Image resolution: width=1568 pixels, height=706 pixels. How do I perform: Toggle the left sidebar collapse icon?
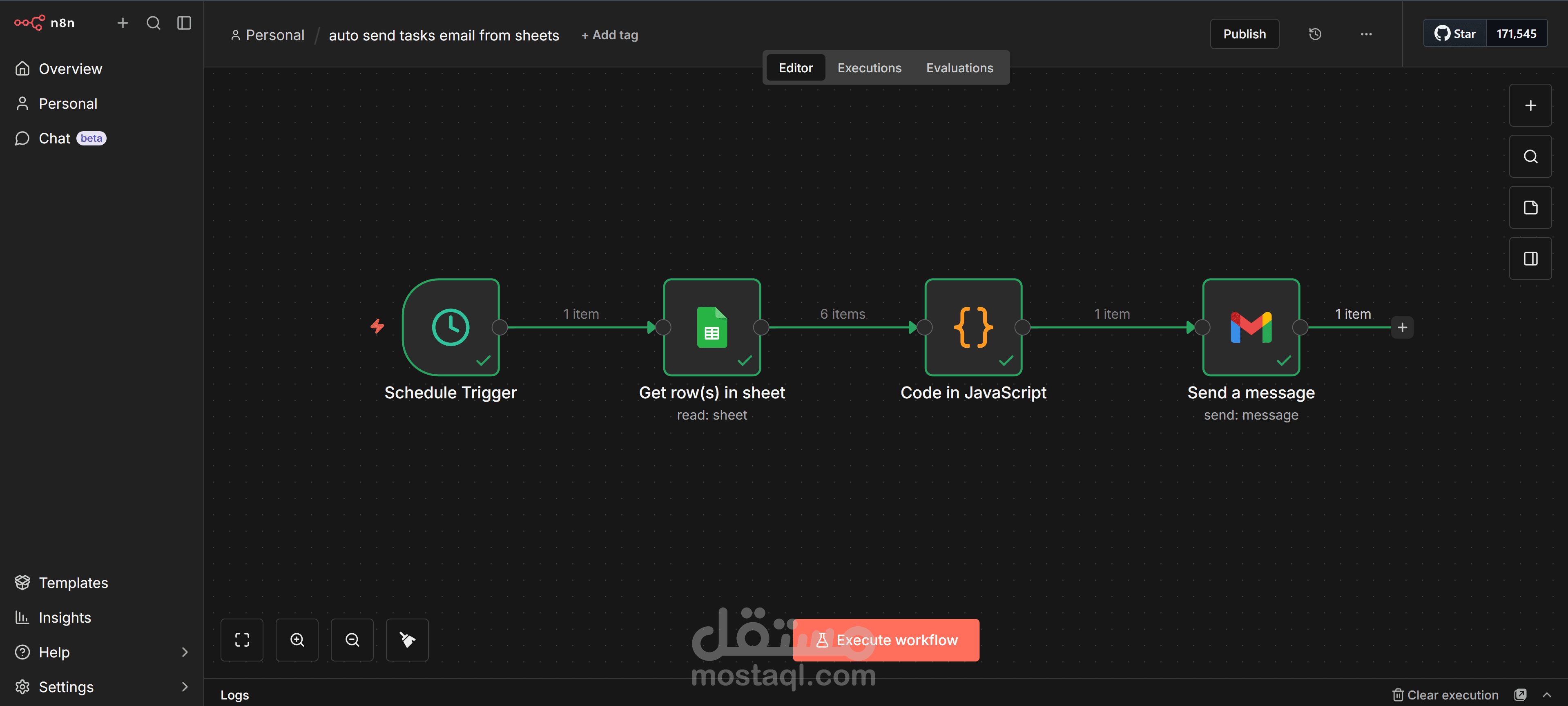coord(184,23)
